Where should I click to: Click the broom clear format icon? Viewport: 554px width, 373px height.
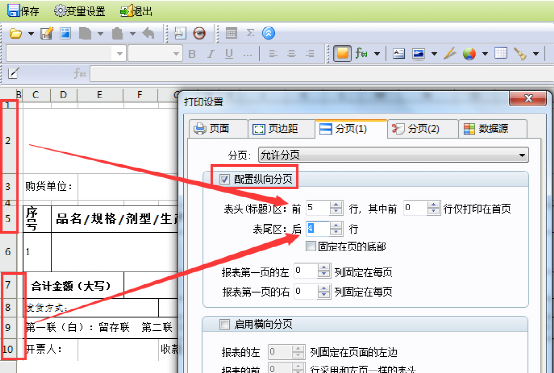coord(520,54)
